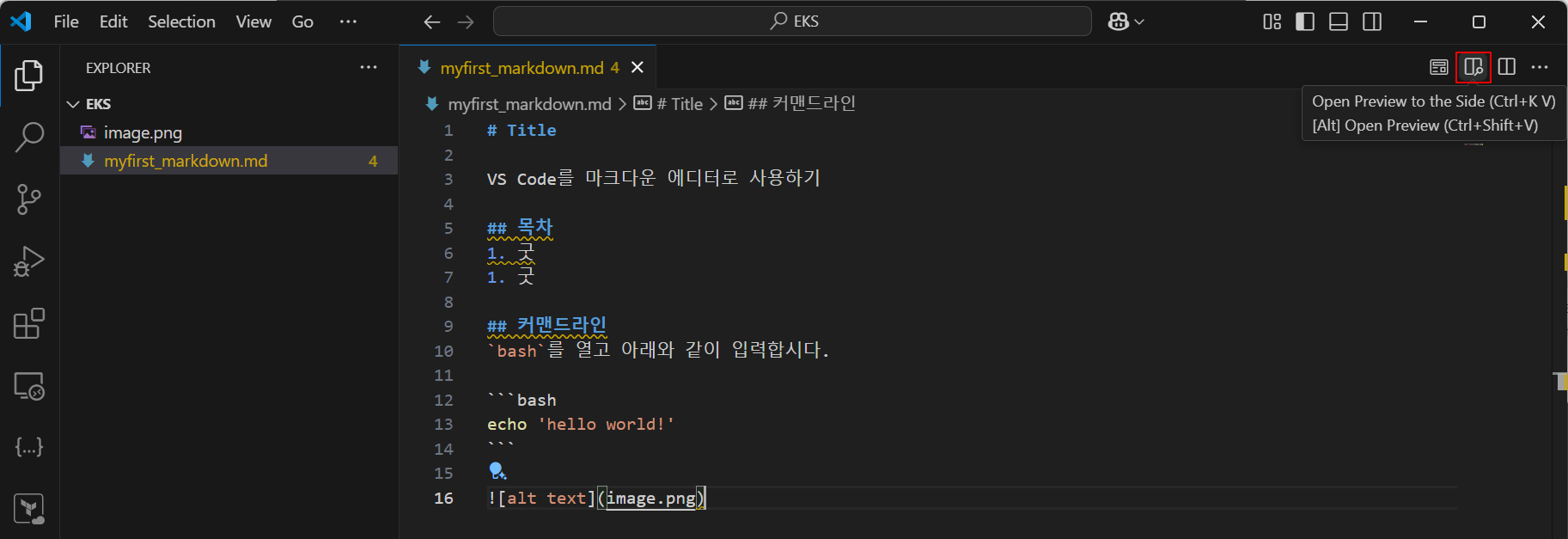This screenshot has height=539, width=1568.
Task: Go back with the left arrow
Action: 432,21
